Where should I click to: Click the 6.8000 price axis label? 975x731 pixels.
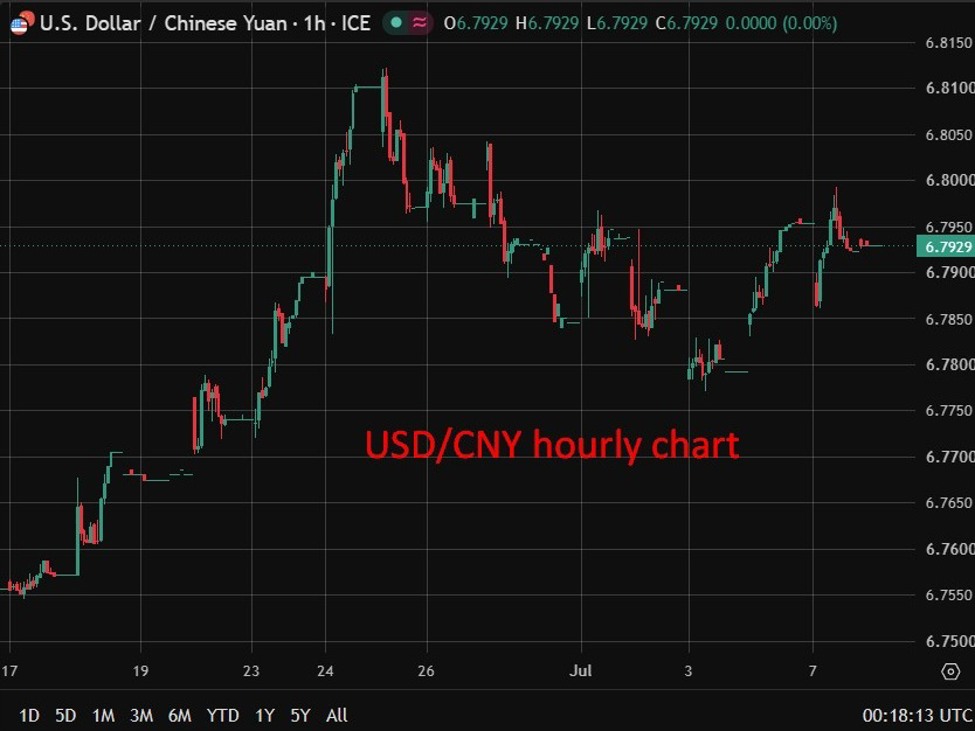pyautogui.click(x=950, y=180)
